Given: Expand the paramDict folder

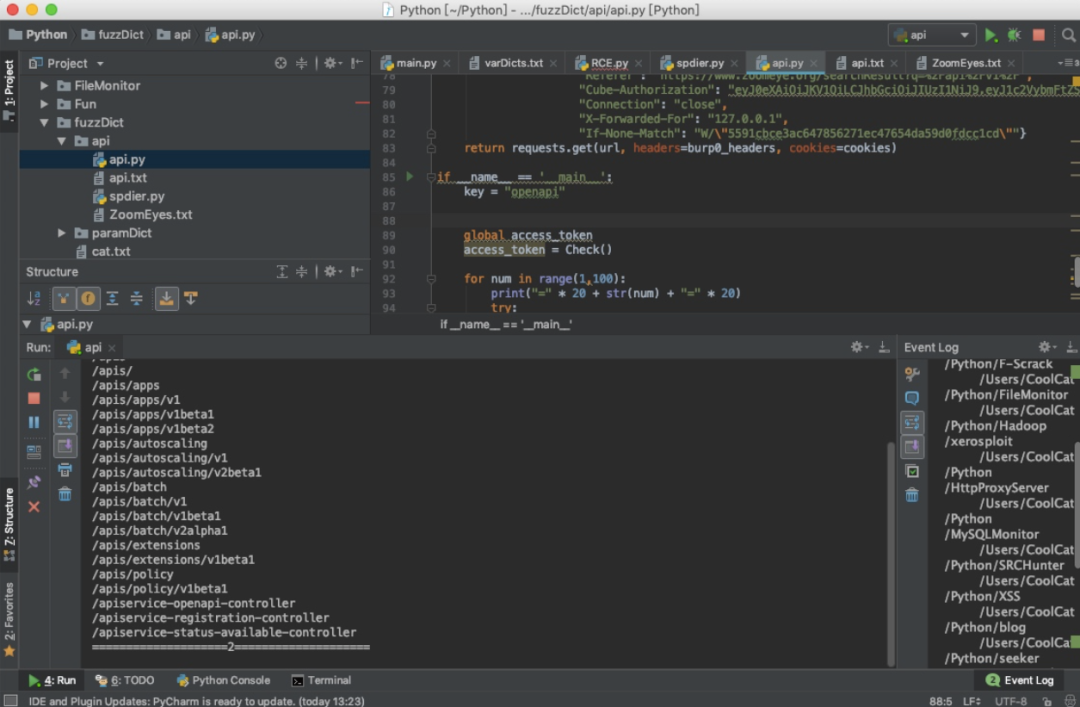Looking at the screenshot, I should point(63,233).
